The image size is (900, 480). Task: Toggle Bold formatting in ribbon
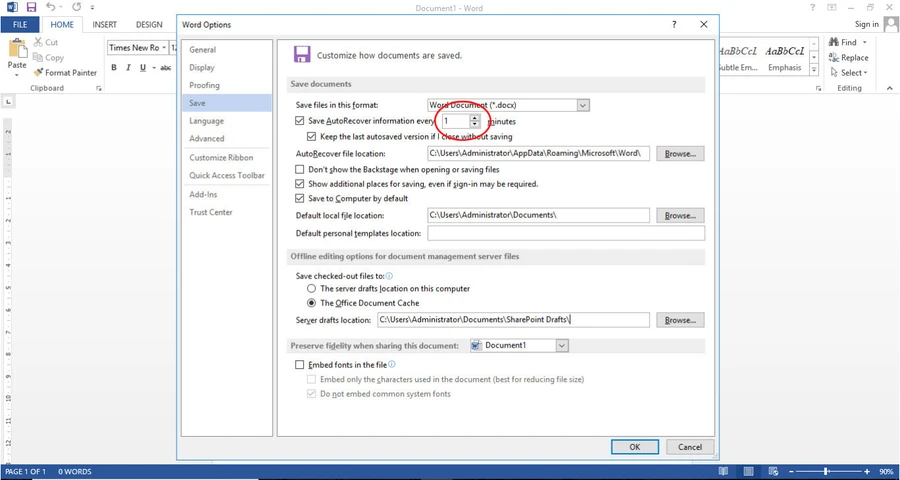coord(114,68)
